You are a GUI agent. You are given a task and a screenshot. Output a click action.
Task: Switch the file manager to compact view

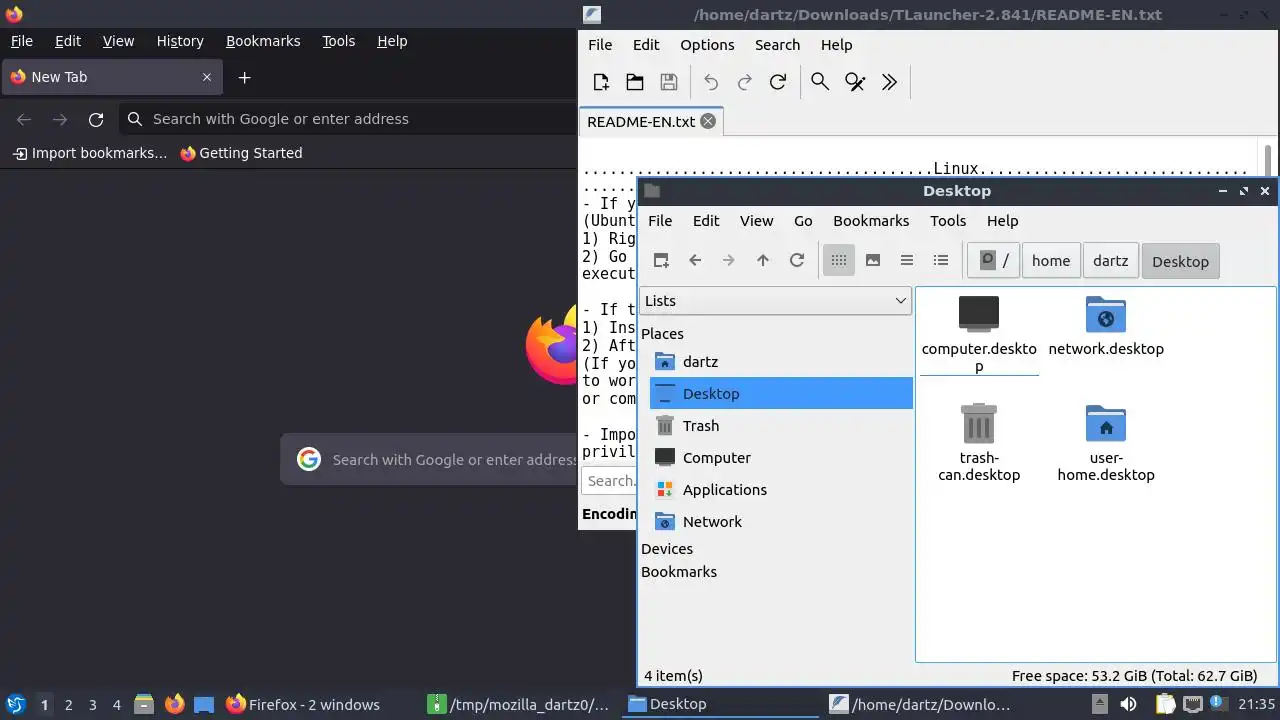(x=907, y=260)
